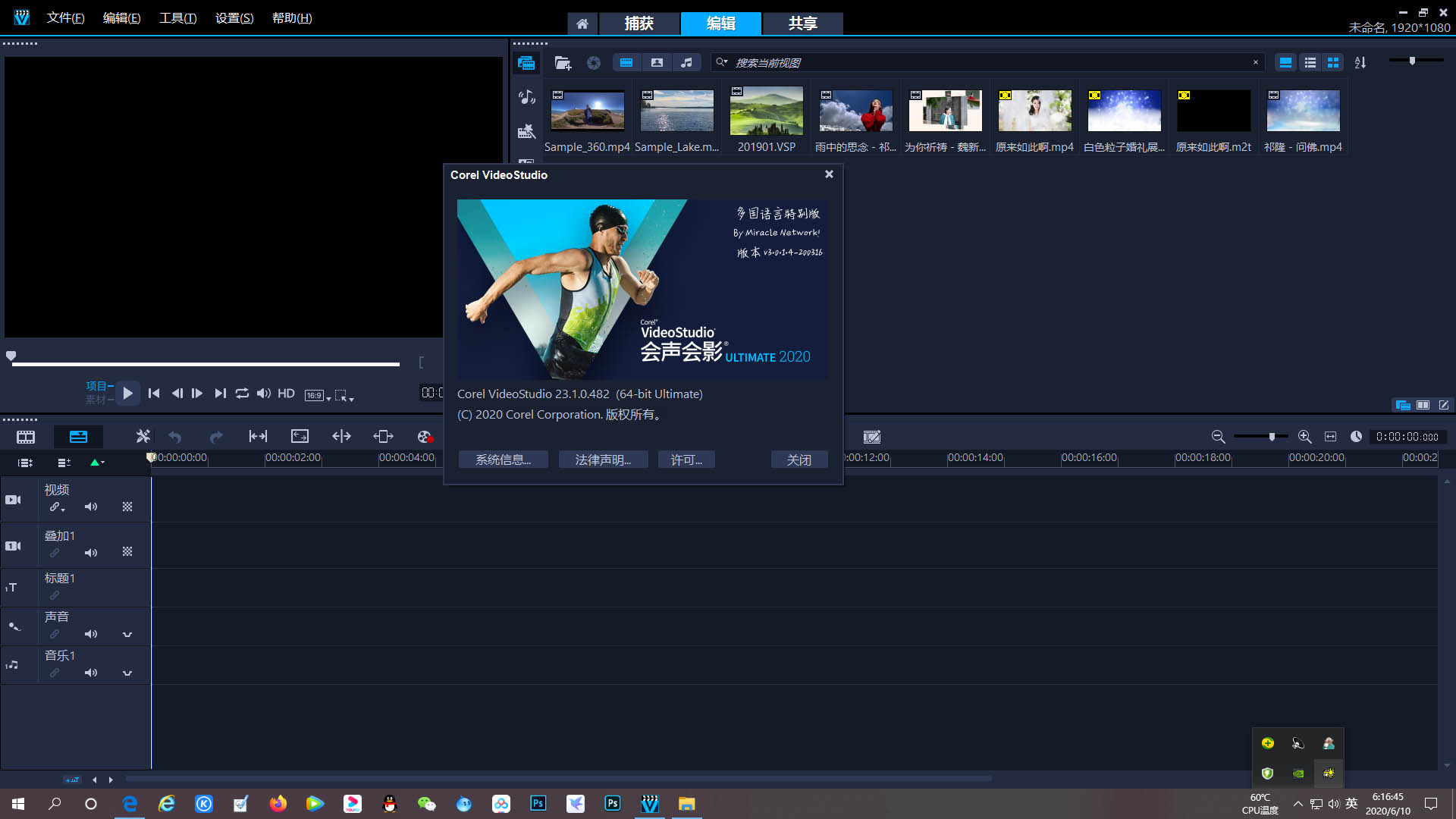Click the import media files folder icon
This screenshot has width=1456, height=819.
(x=563, y=63)
